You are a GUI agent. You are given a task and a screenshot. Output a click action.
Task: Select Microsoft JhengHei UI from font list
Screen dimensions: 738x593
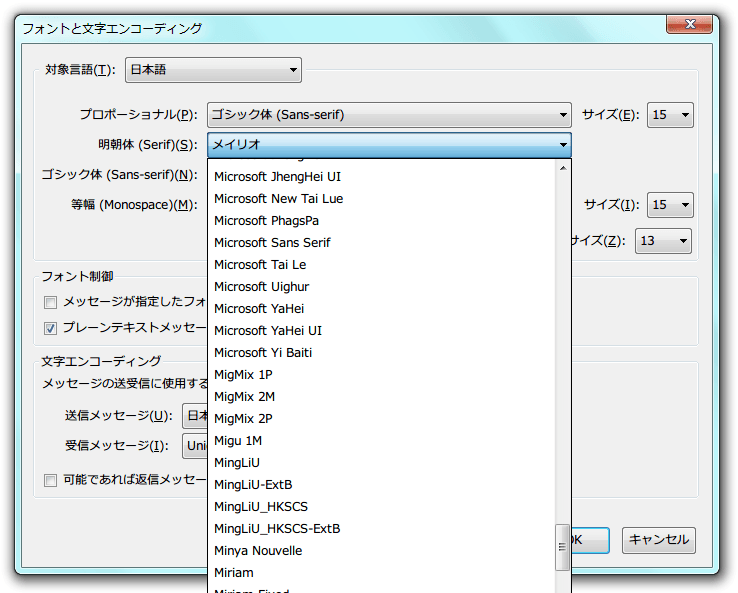pos(277,177)
